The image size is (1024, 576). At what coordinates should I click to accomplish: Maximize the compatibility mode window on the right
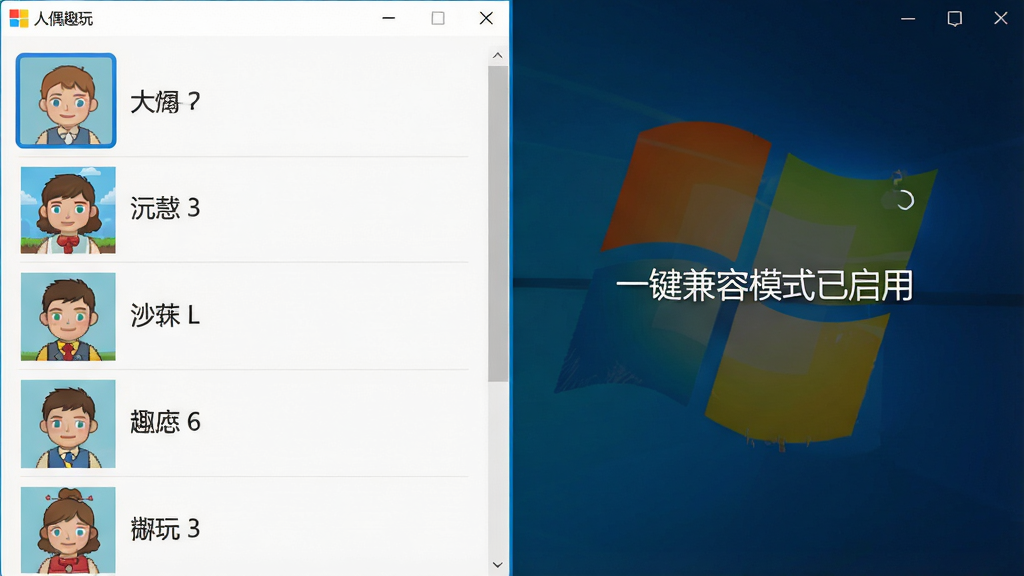point(955,19)
